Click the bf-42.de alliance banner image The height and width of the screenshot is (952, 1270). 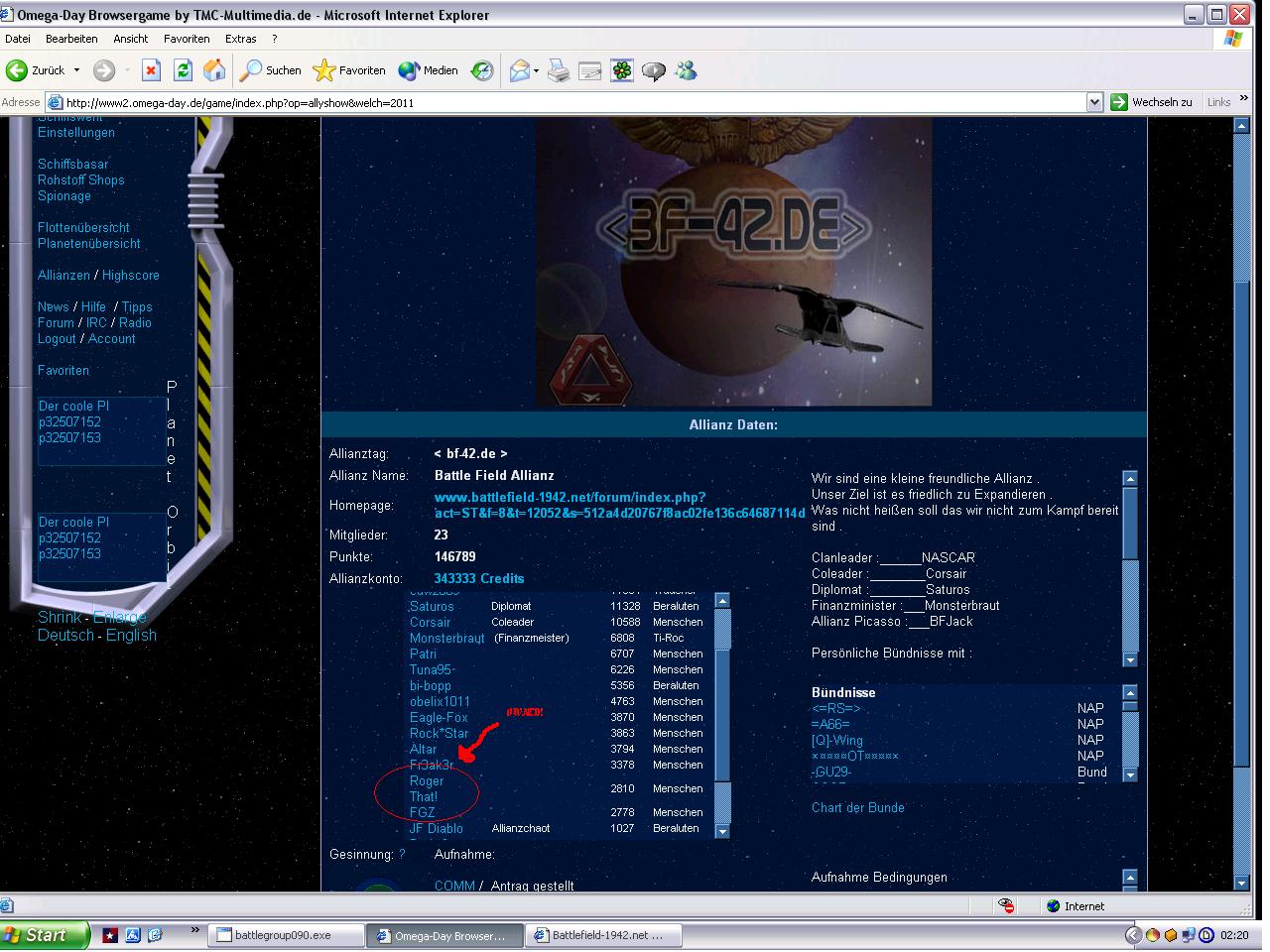click(733, 262)
